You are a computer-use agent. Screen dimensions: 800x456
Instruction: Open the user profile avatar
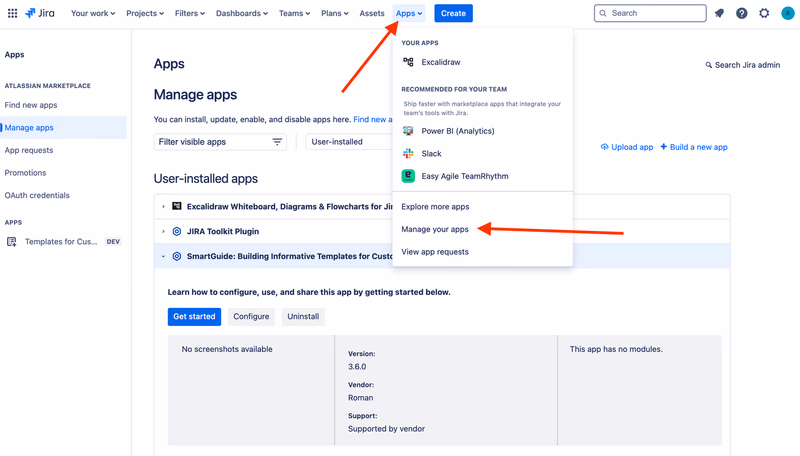coord(787,13)
